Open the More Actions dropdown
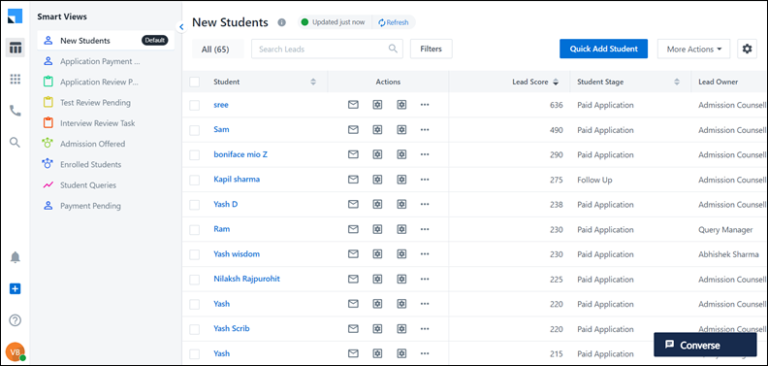This screenshot has width=768, height=366. pos(694,49)
